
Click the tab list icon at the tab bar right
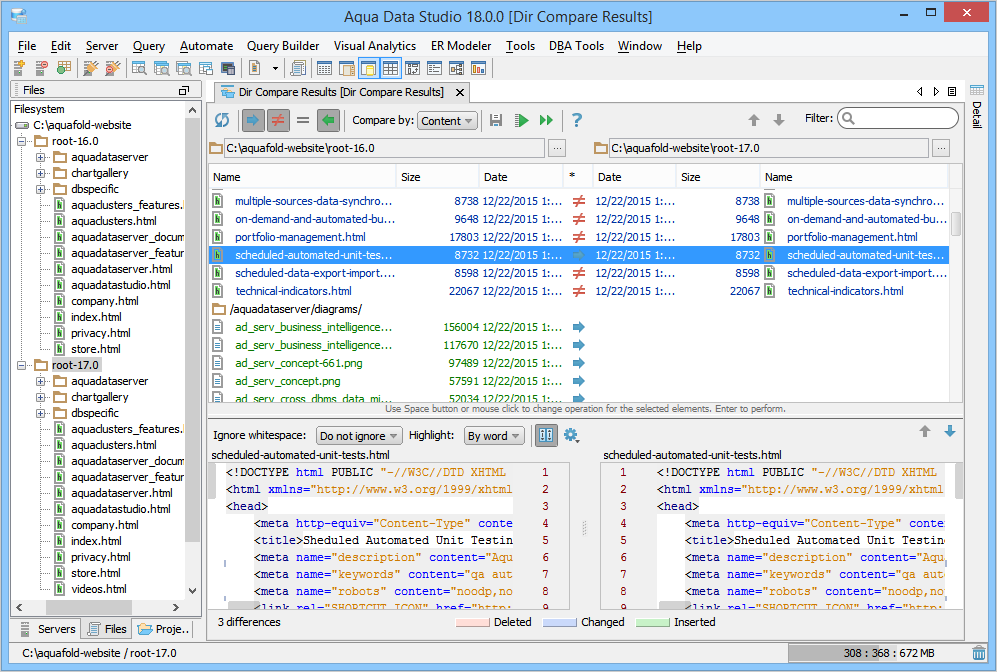[x=952, y=92]
